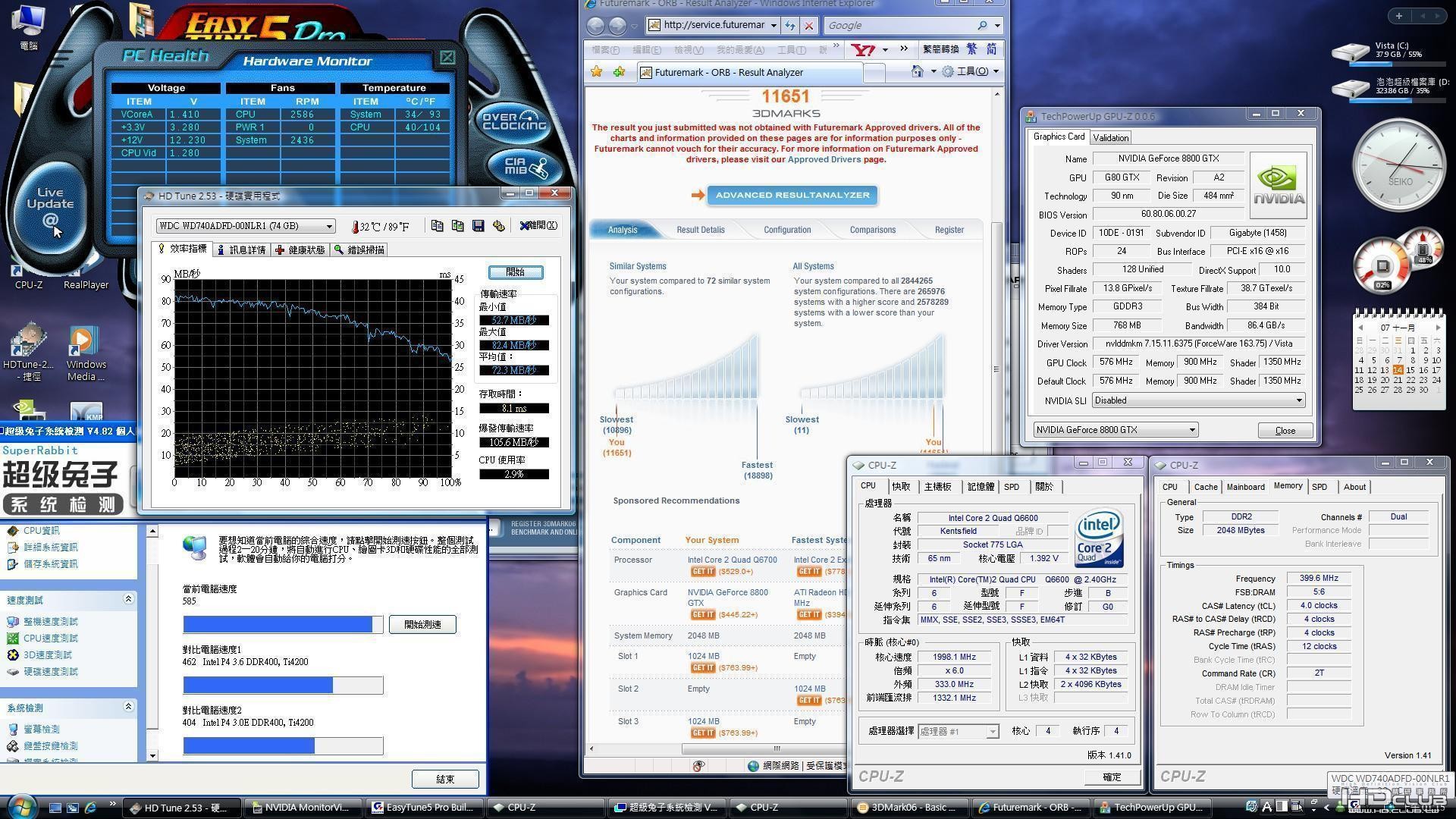Open the HD Tune drive selection dropdown
Viewport: 1456px width, 819px height.
[329, 226]
